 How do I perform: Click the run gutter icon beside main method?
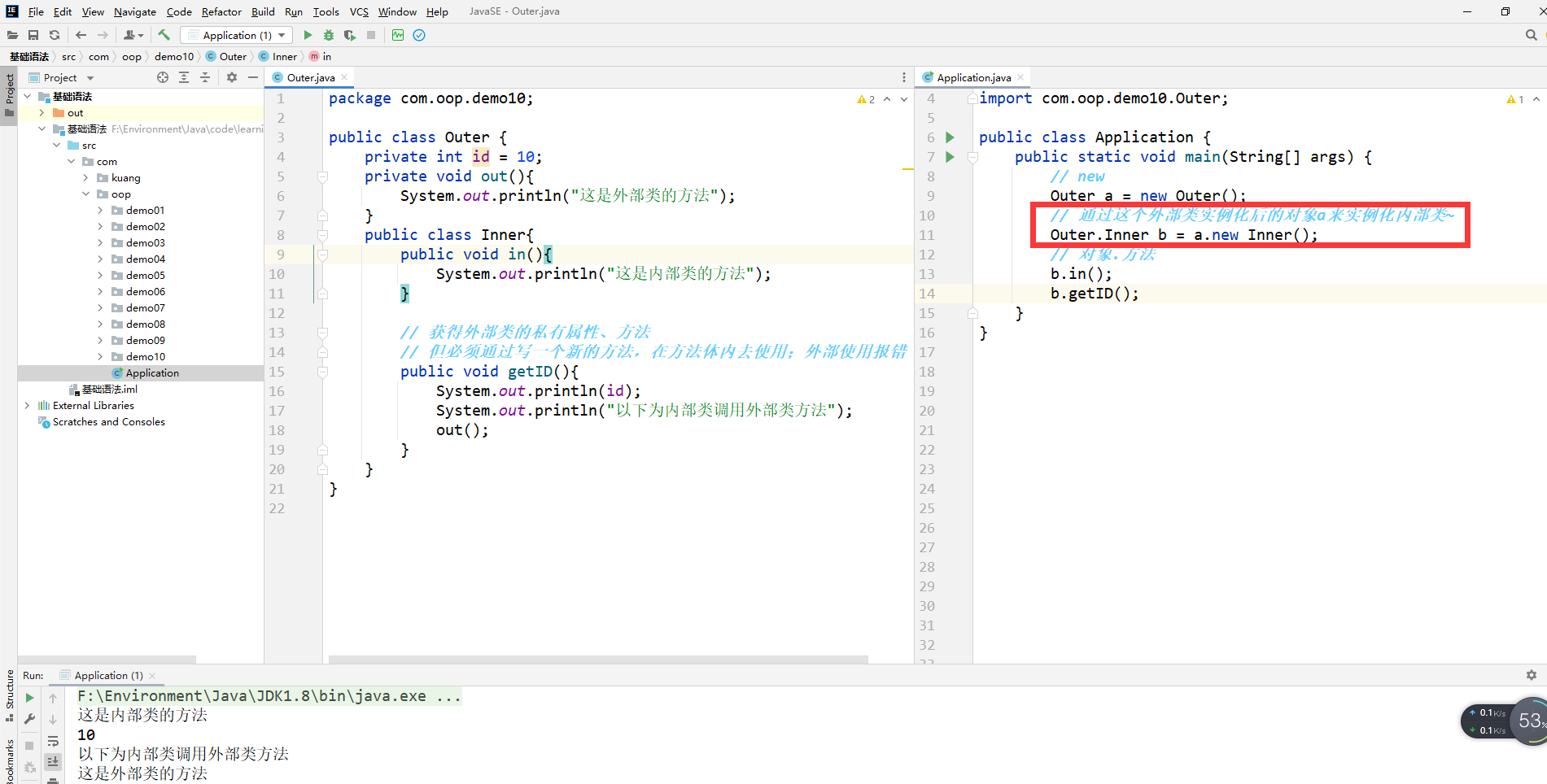click(x=950, y=157)
